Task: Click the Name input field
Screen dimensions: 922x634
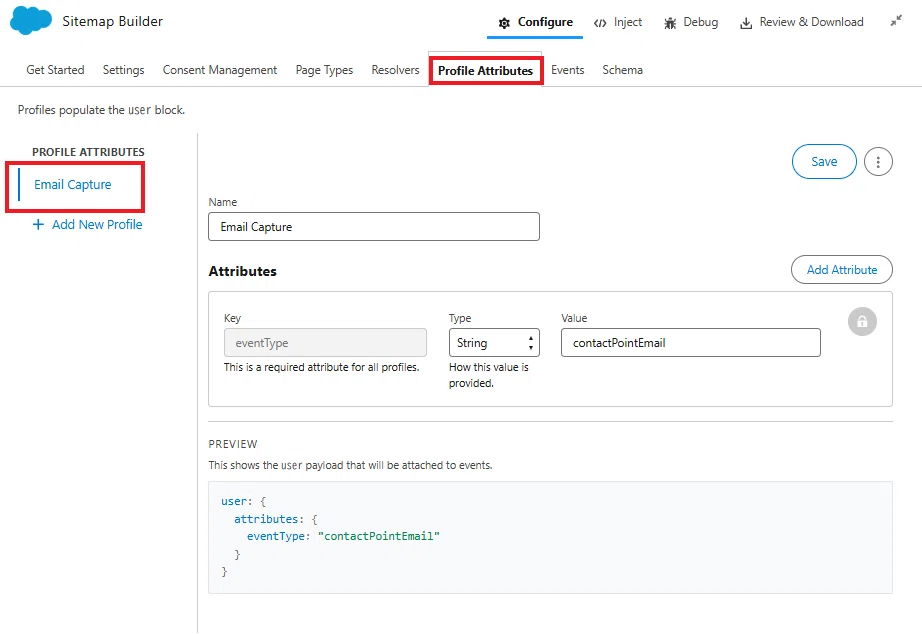Action: coord(374,227)
